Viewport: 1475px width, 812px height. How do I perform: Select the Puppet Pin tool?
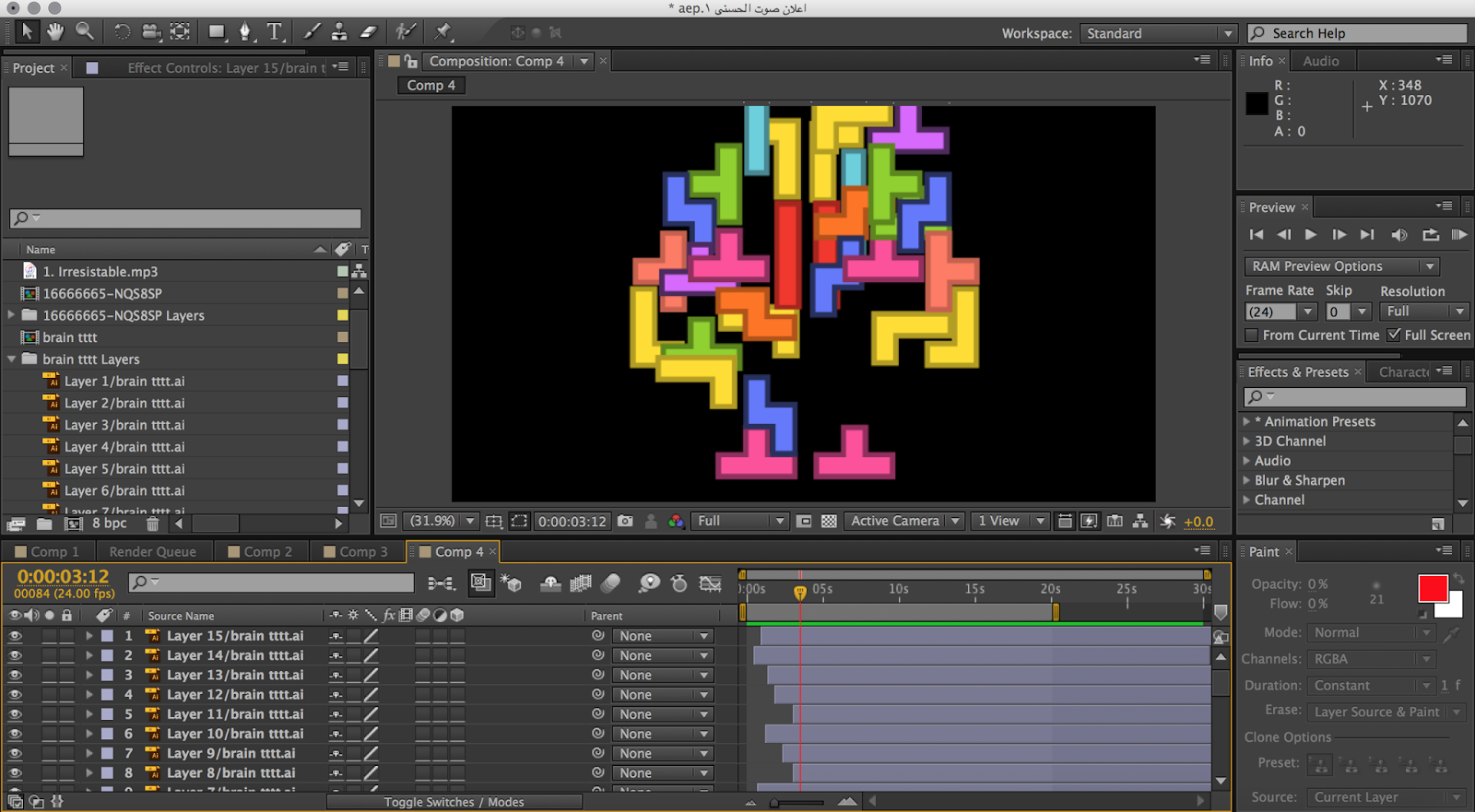click(x=443, y=31)
